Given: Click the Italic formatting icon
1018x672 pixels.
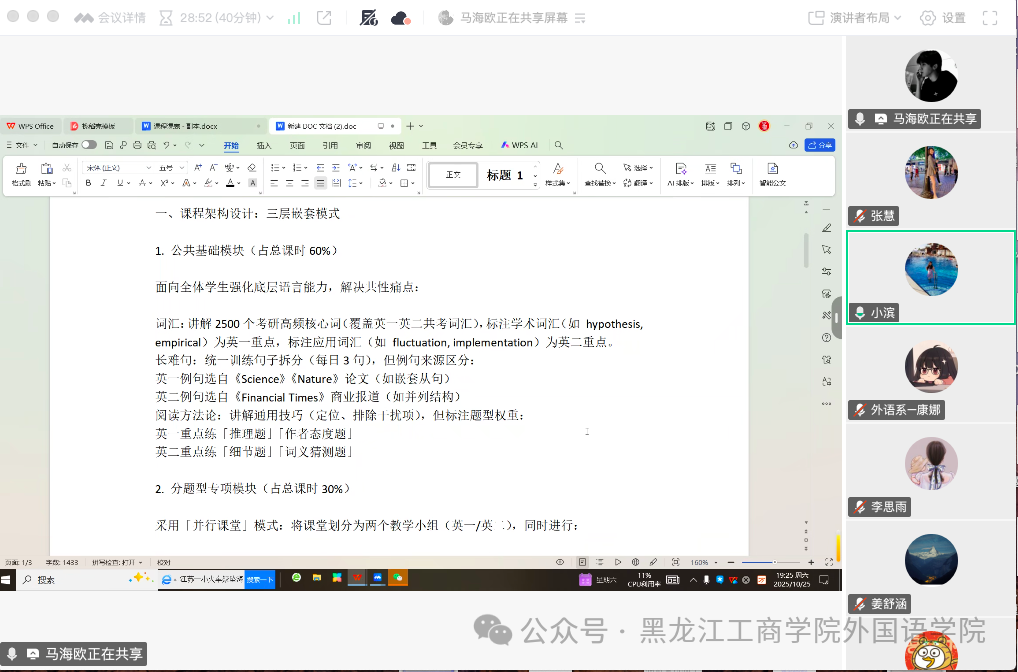Looking at the screenshot, I should (x=103, y=183).
